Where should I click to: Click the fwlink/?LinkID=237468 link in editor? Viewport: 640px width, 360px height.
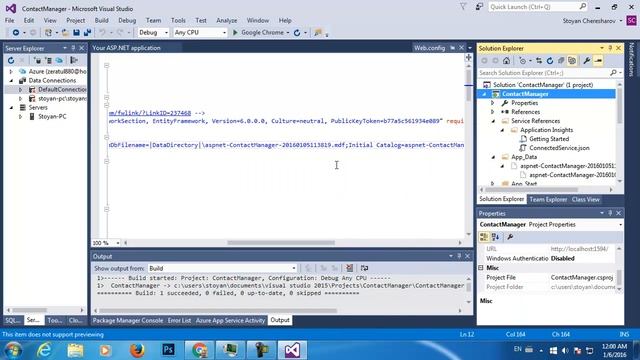point(150,113)
